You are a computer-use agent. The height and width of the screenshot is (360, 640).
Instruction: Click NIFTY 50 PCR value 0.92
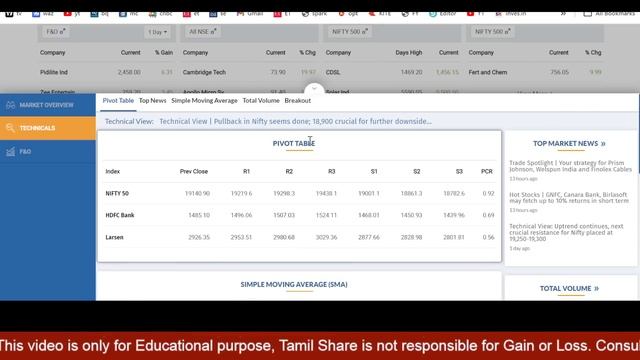coord(488,193)
